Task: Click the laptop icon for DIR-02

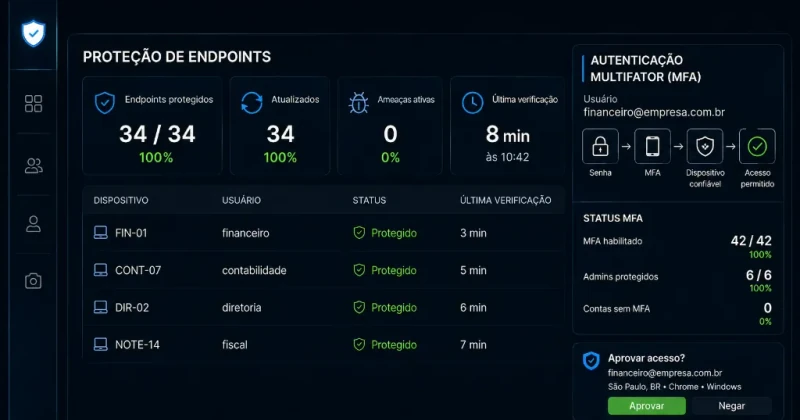Action: [101, 307]
